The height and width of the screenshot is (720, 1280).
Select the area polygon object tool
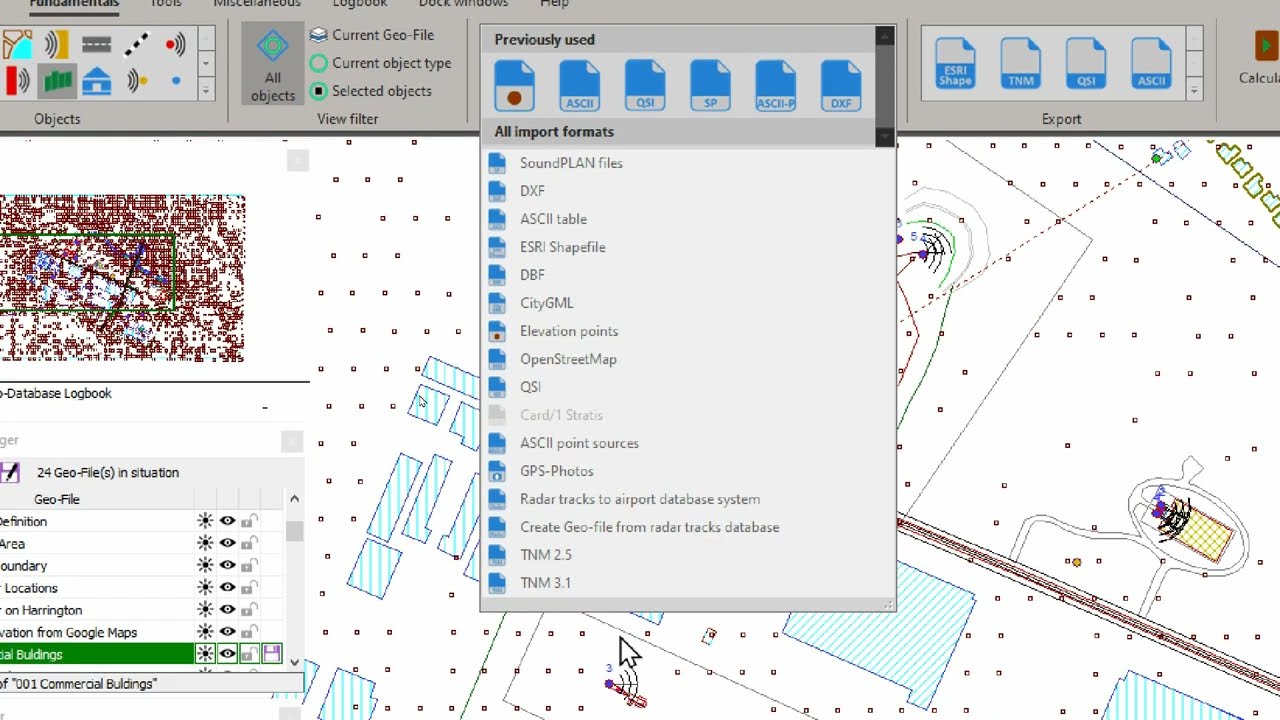17,45
